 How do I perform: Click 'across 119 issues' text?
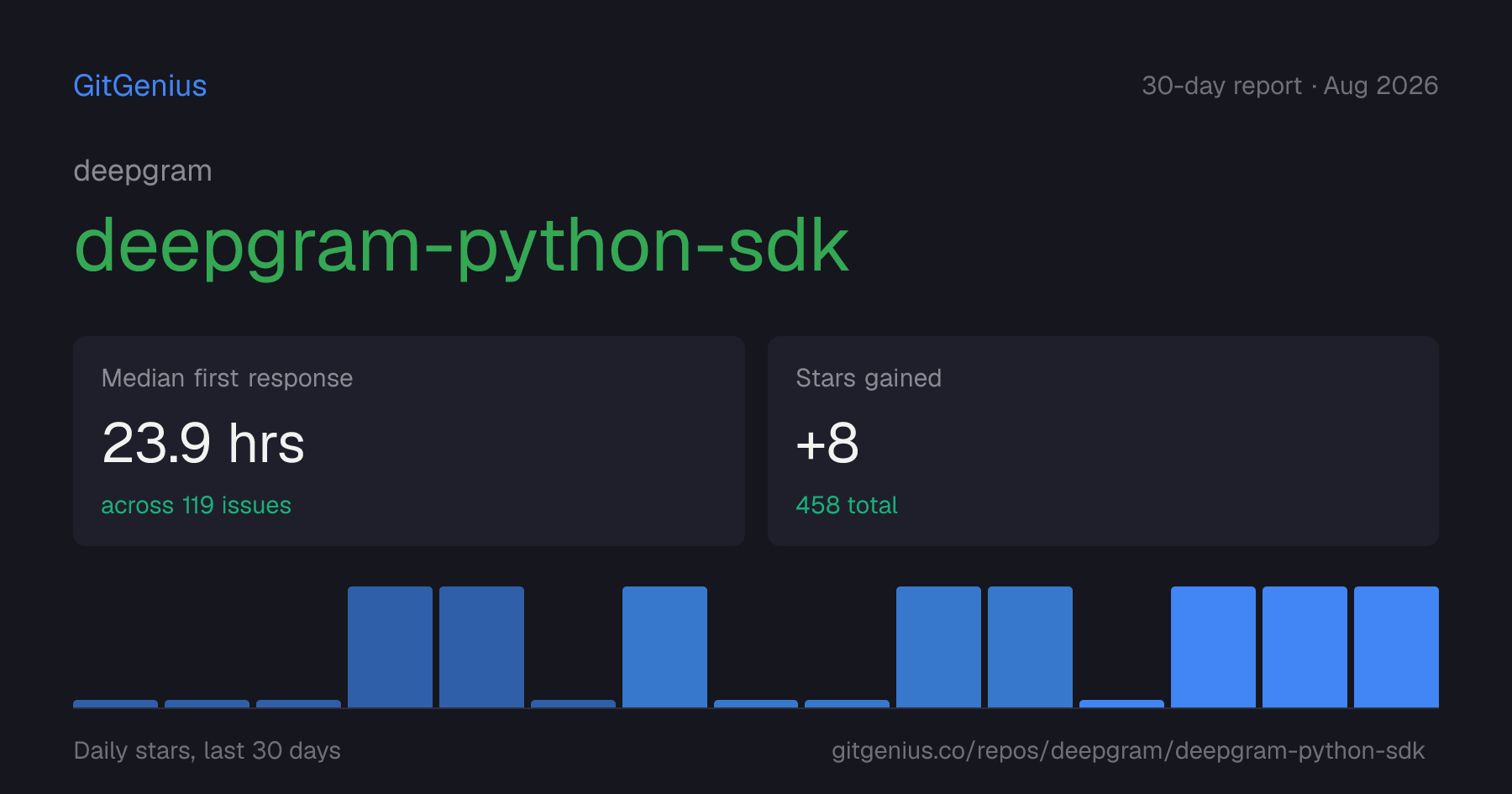click(196, 505)
